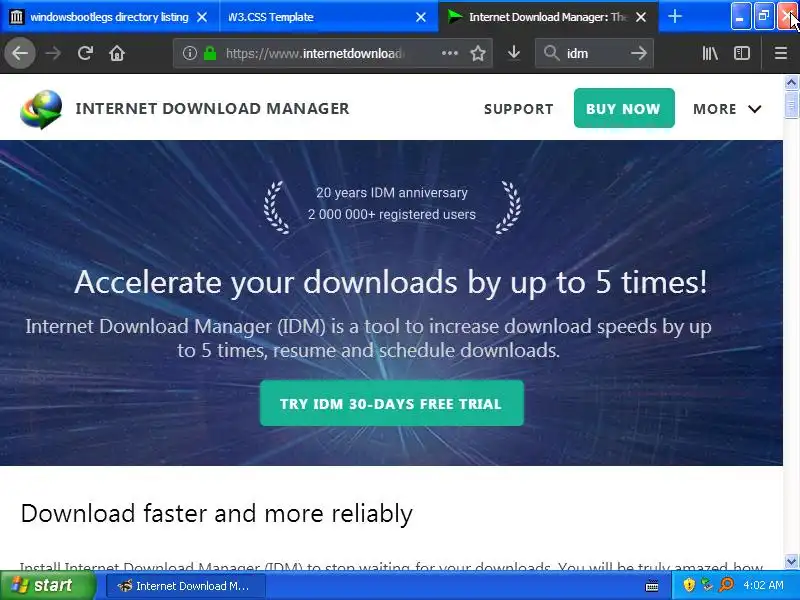
Task: Open the Windows start menu
Action: (48, 585)
